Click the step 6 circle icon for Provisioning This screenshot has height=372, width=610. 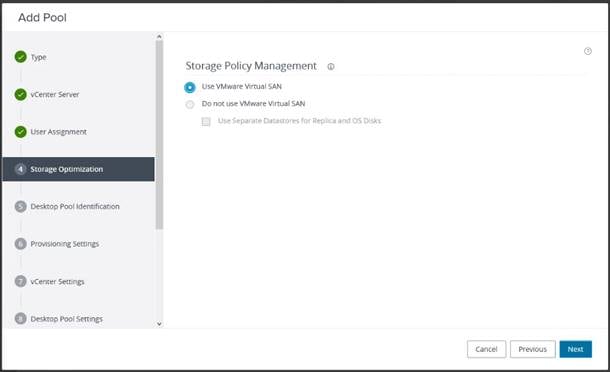click(20, 244)
